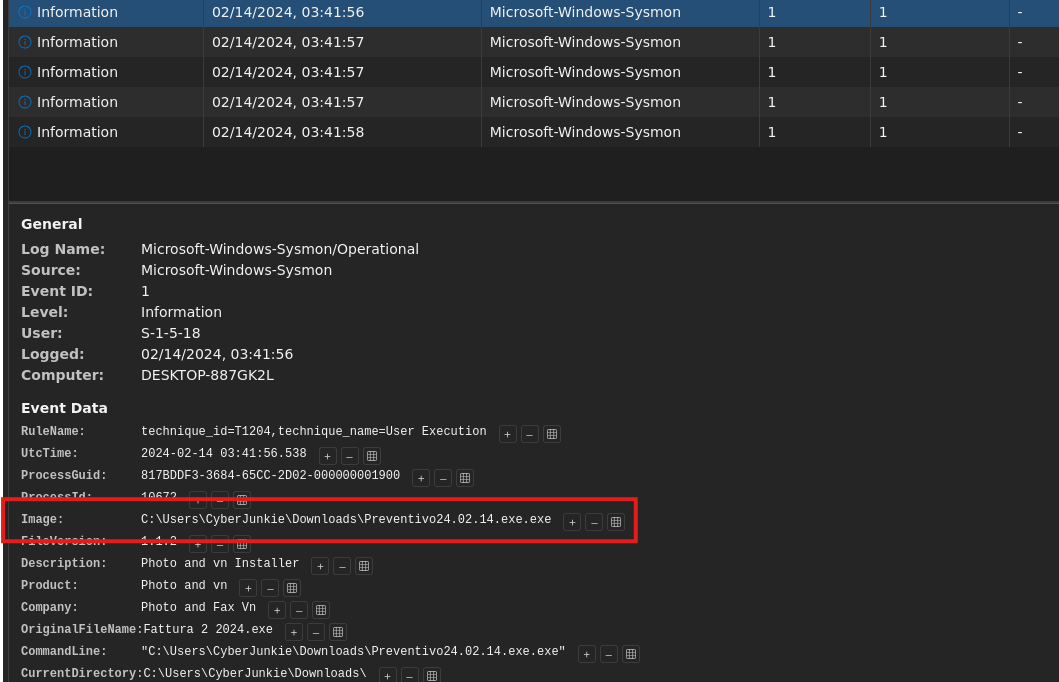
Task: Click the UtcTime value 2024-02-14 03:41:56.538
Action: [x=224, y=453]
